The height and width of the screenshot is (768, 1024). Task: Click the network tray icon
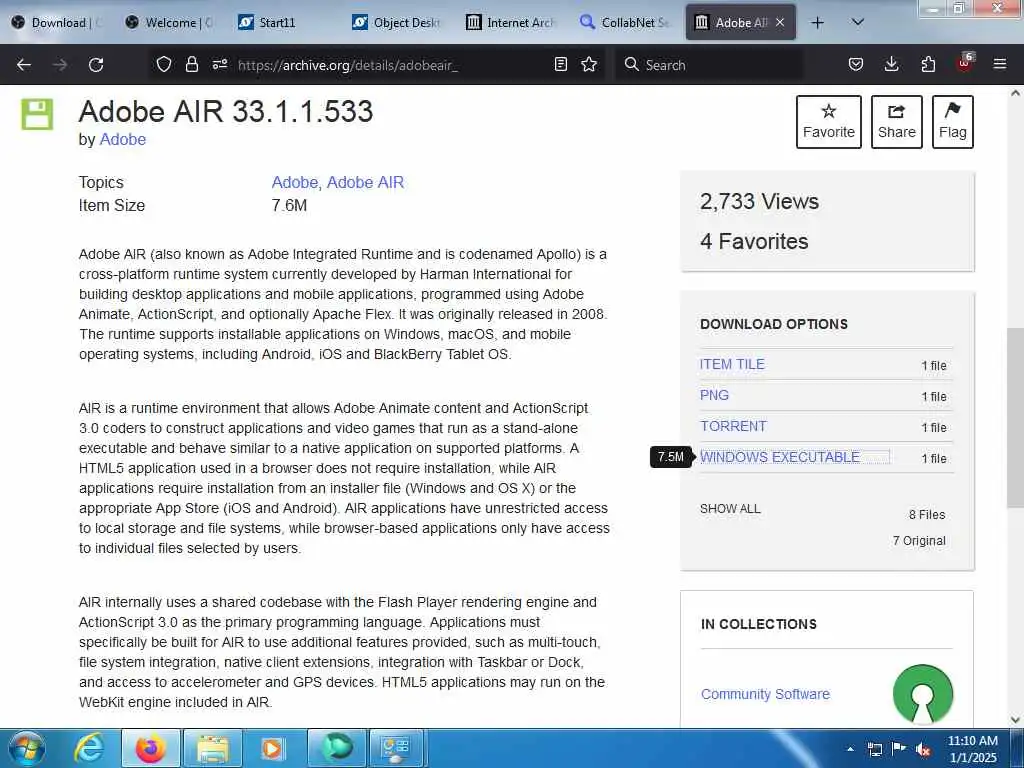[874, 749]
